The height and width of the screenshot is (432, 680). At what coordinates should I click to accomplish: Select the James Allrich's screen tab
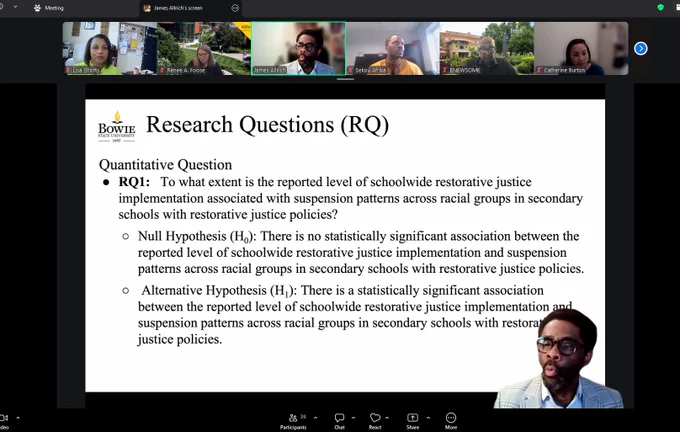click(x=191, y=8)
